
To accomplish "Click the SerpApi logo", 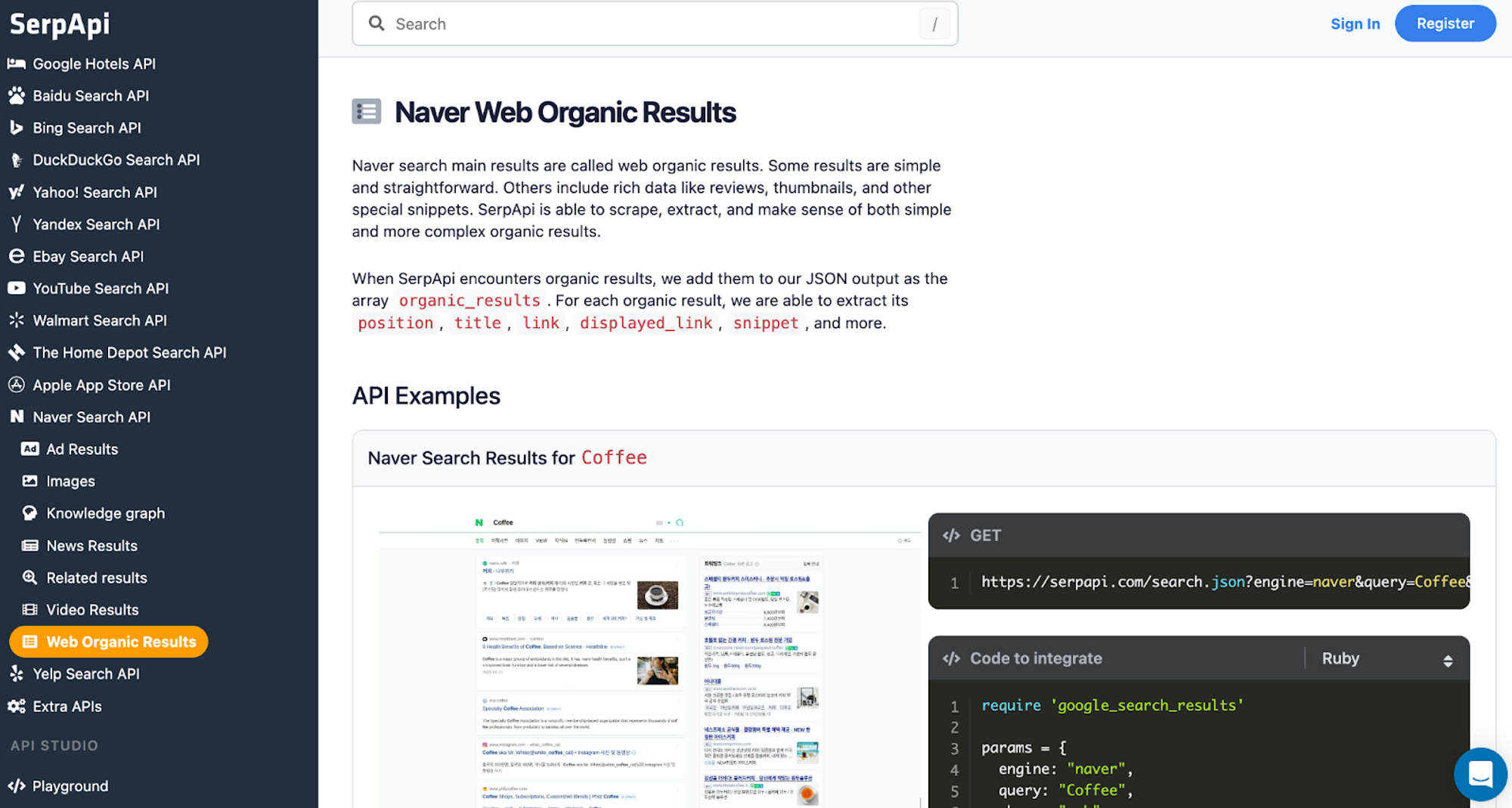I will pyautogui.click(x=60, y=24).
